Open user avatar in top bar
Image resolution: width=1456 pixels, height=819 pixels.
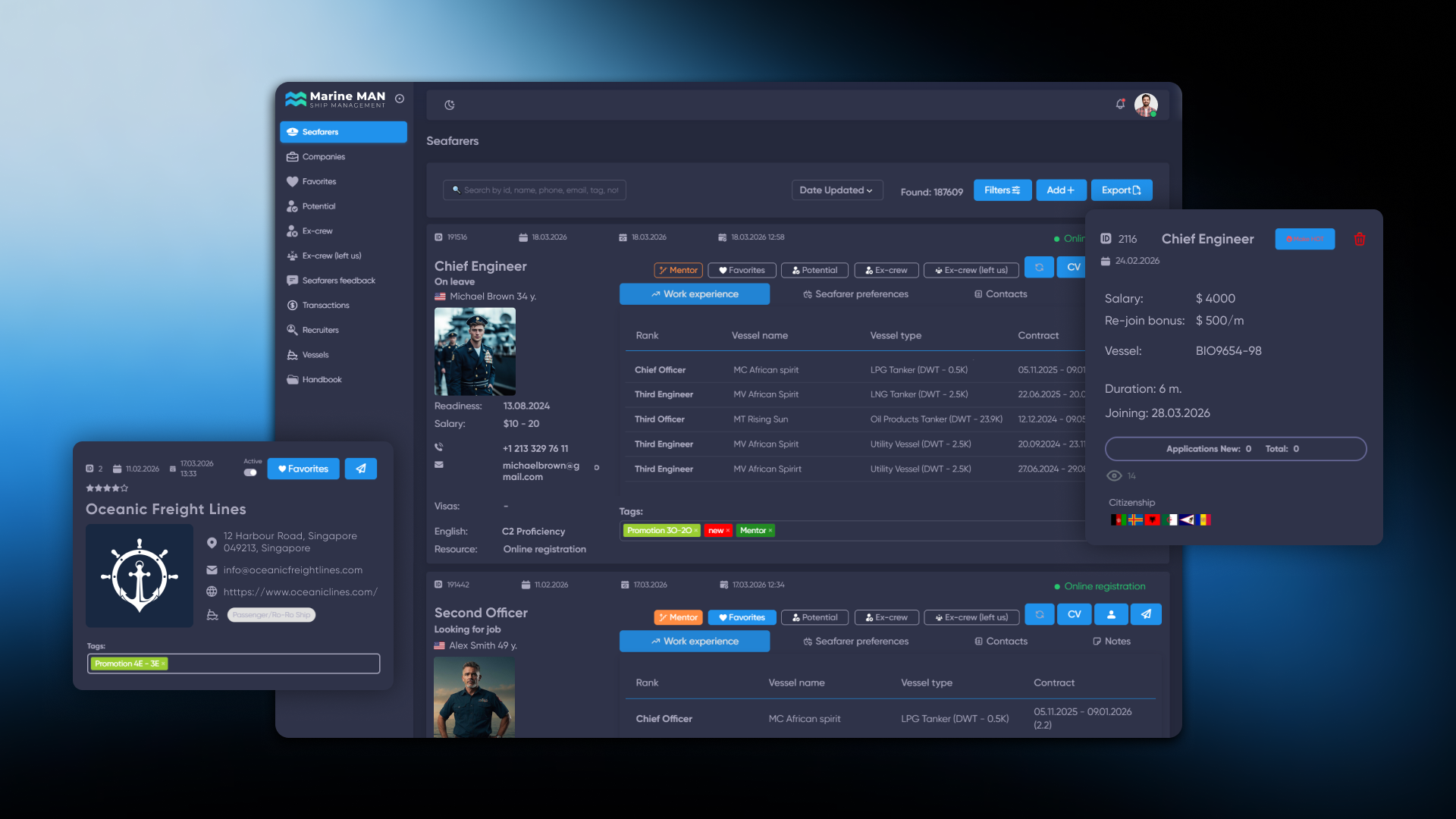(x=1146, y=105)
